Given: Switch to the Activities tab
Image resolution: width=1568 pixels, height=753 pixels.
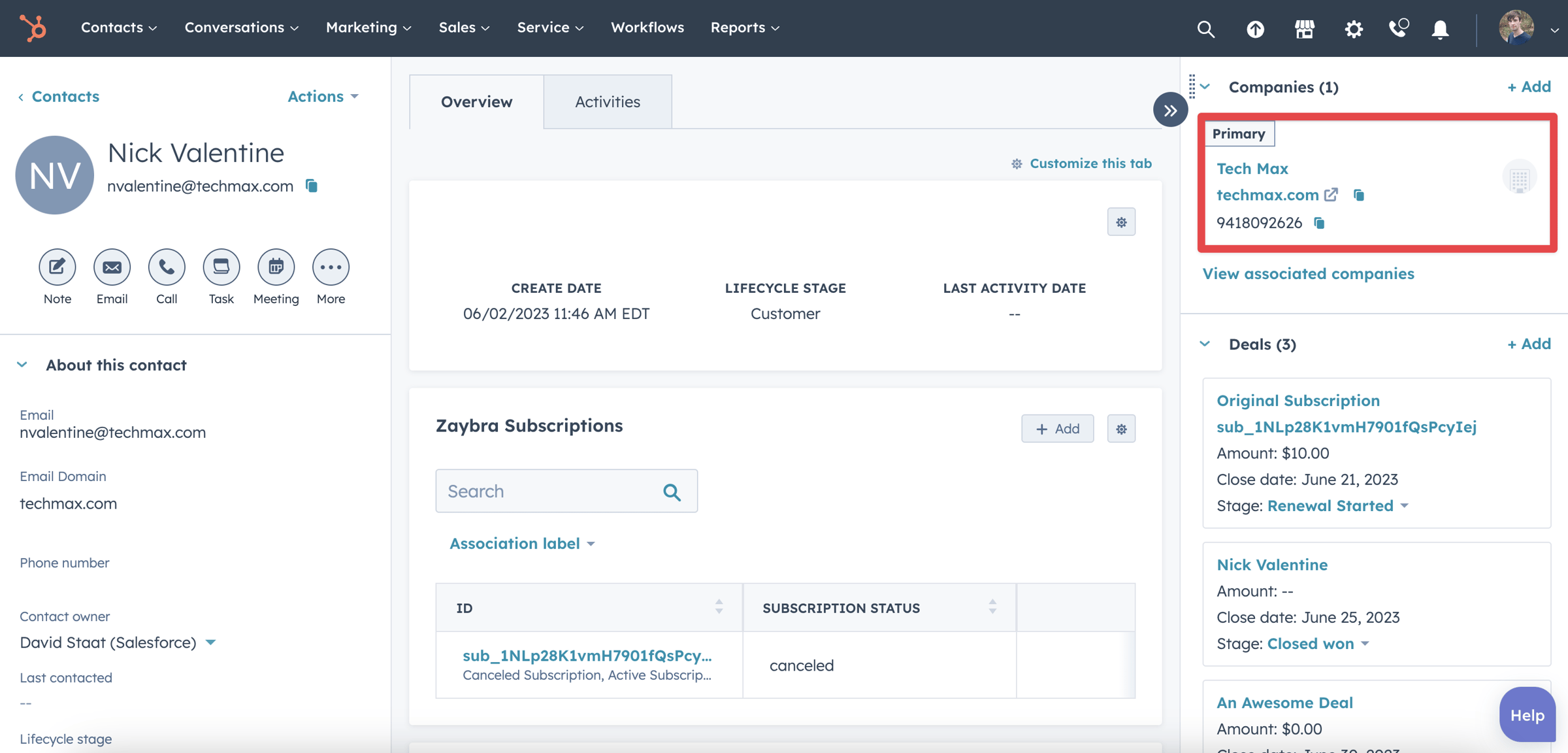Looking at the screenshot, I should (607, 102).
